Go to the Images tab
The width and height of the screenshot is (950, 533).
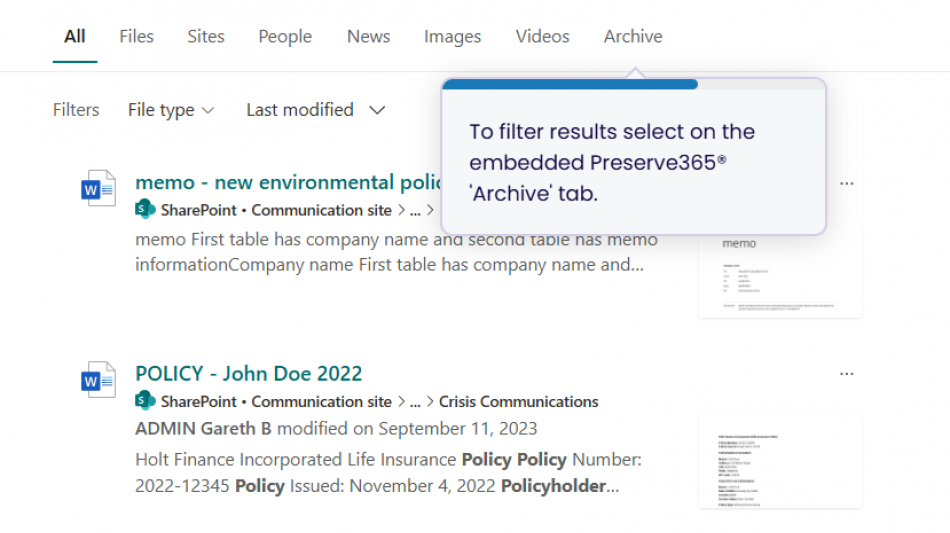coord(452,36)
